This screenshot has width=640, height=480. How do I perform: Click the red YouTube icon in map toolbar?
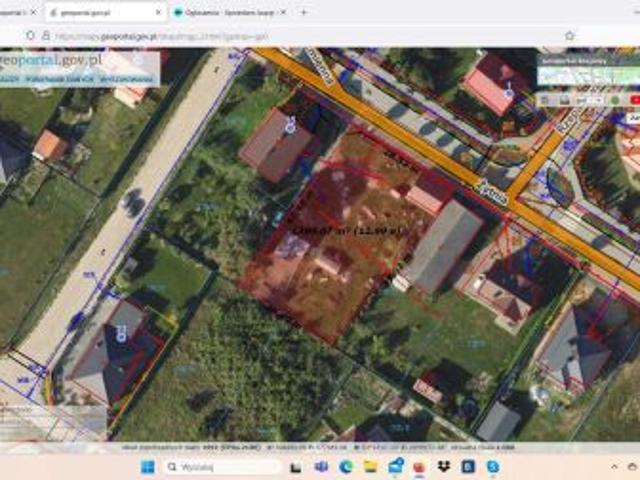click(x=635, y=100)
